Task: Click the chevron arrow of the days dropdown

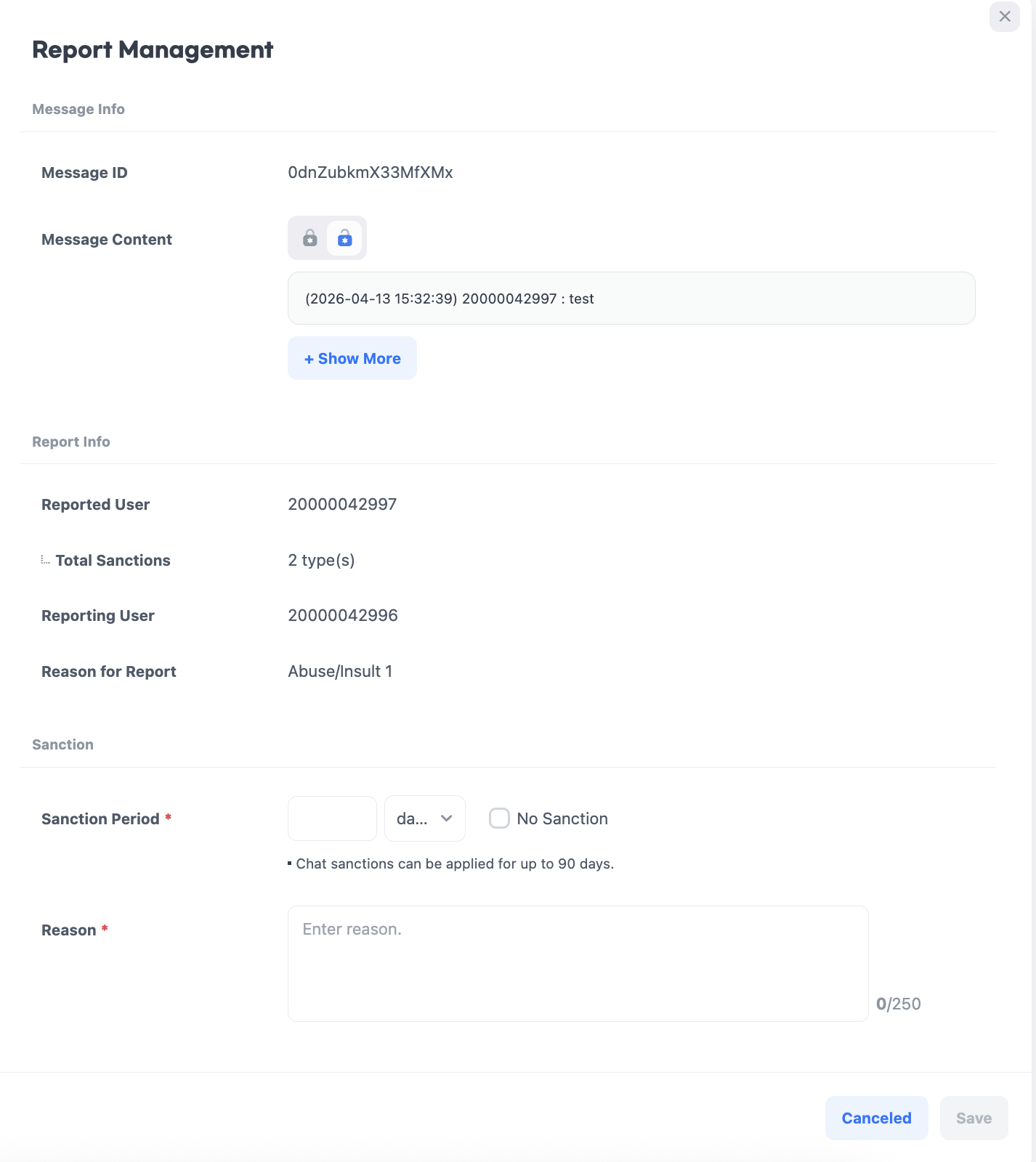Action: (447, 818)
